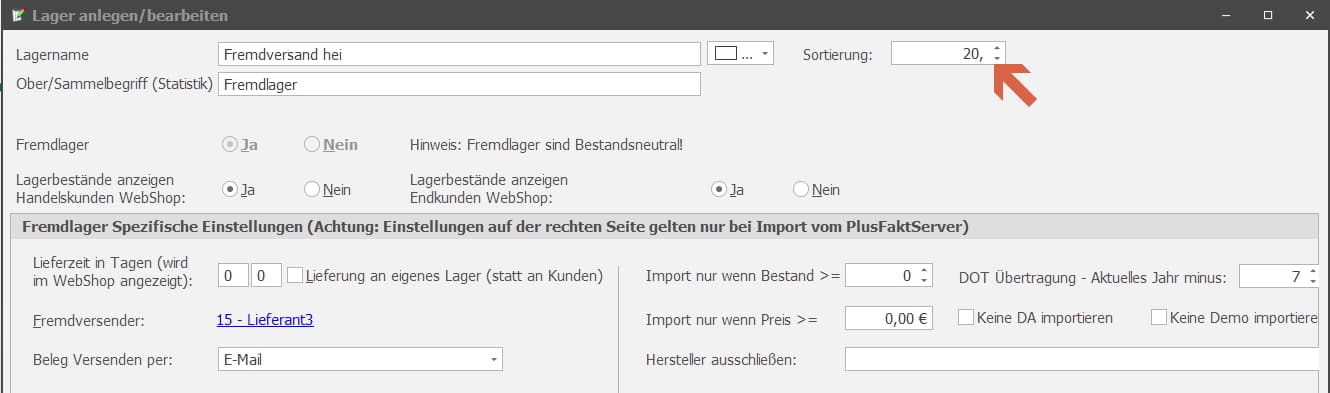Maximize the Lager anlegen/bearbeiten window
This screenshot has width=1330, height=393.
[x=1267, y=15]
